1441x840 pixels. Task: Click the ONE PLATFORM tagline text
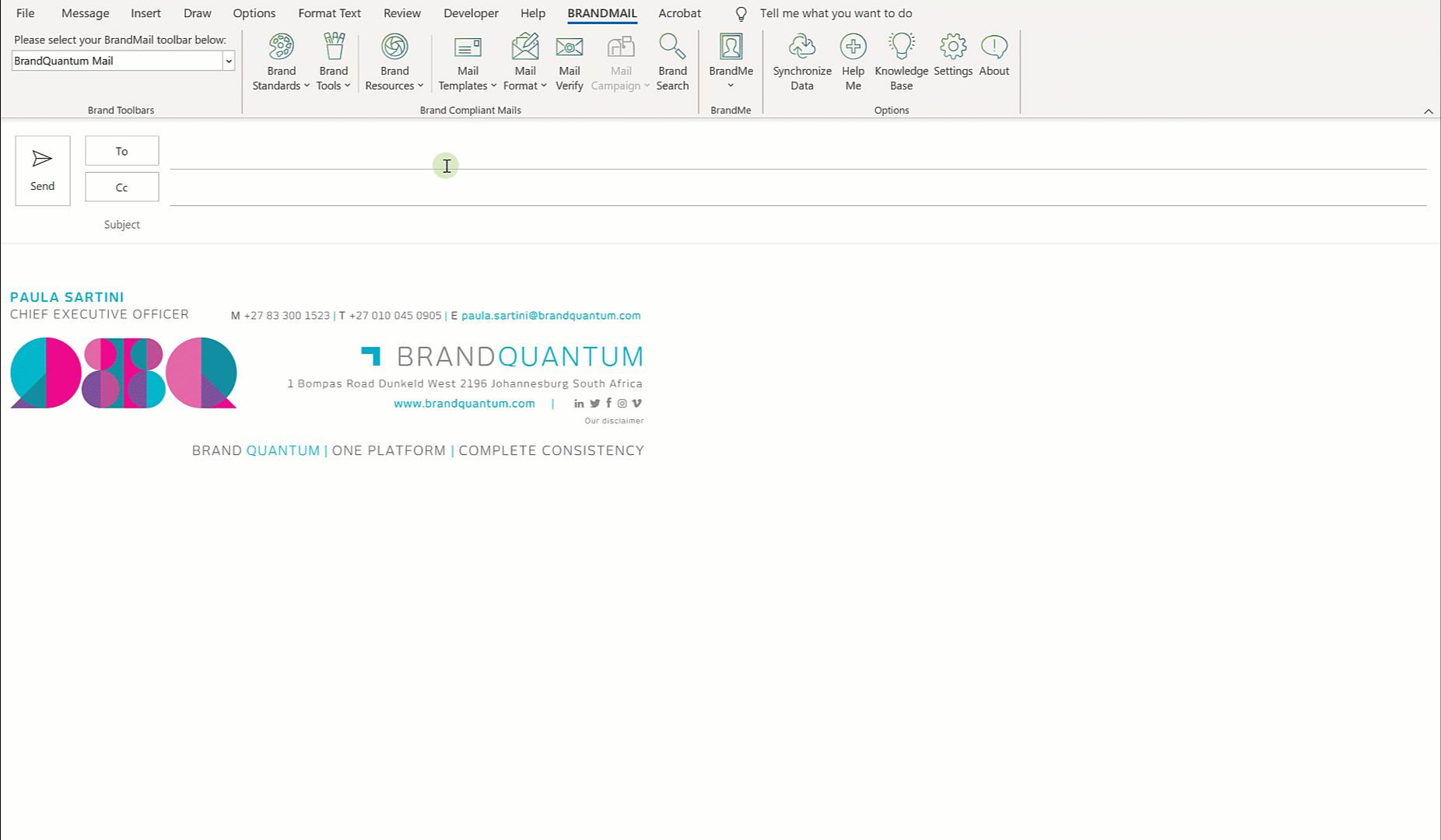[x=389, y=451]
